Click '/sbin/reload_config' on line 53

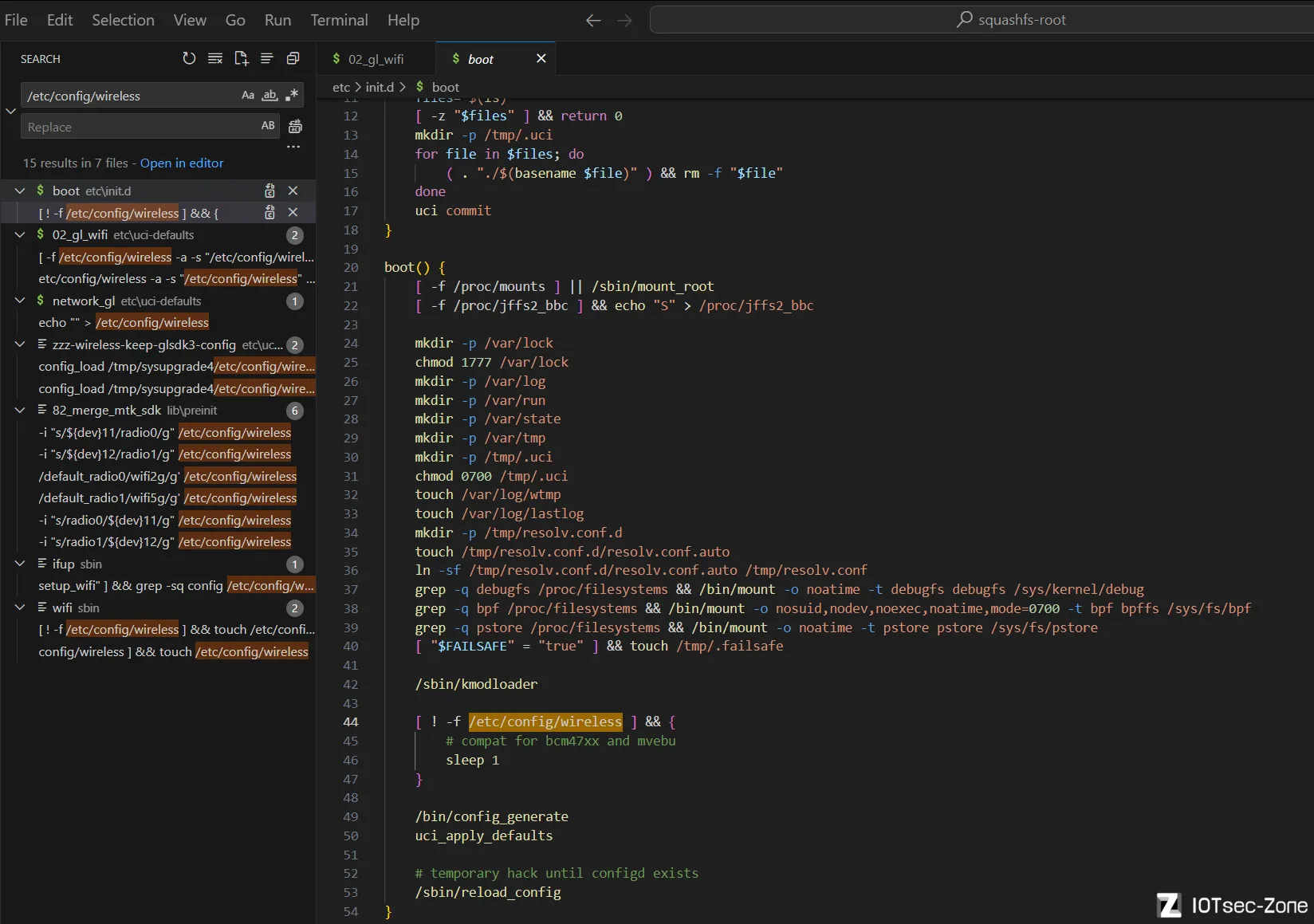point(487,892)
